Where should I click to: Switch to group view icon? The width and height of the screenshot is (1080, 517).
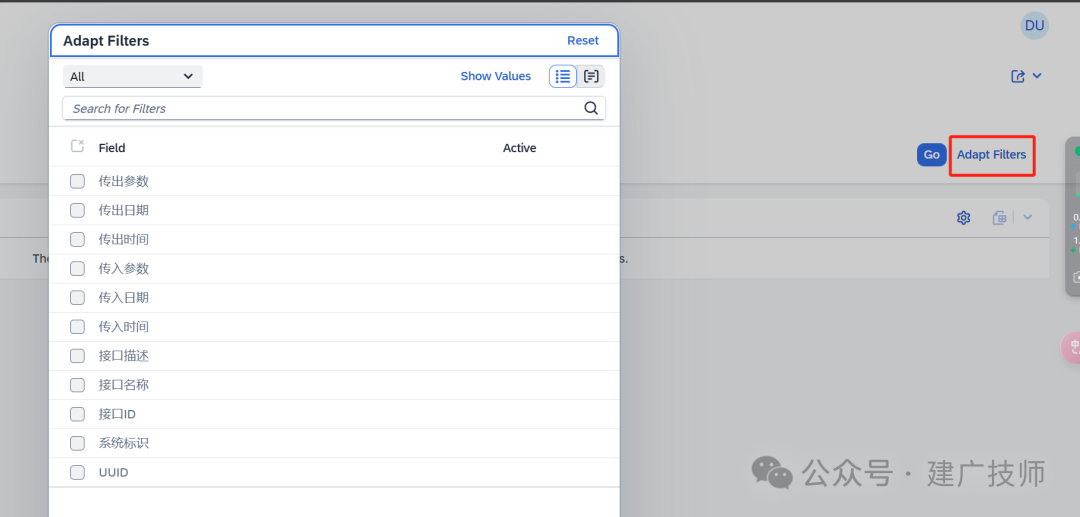pos(591,76)
